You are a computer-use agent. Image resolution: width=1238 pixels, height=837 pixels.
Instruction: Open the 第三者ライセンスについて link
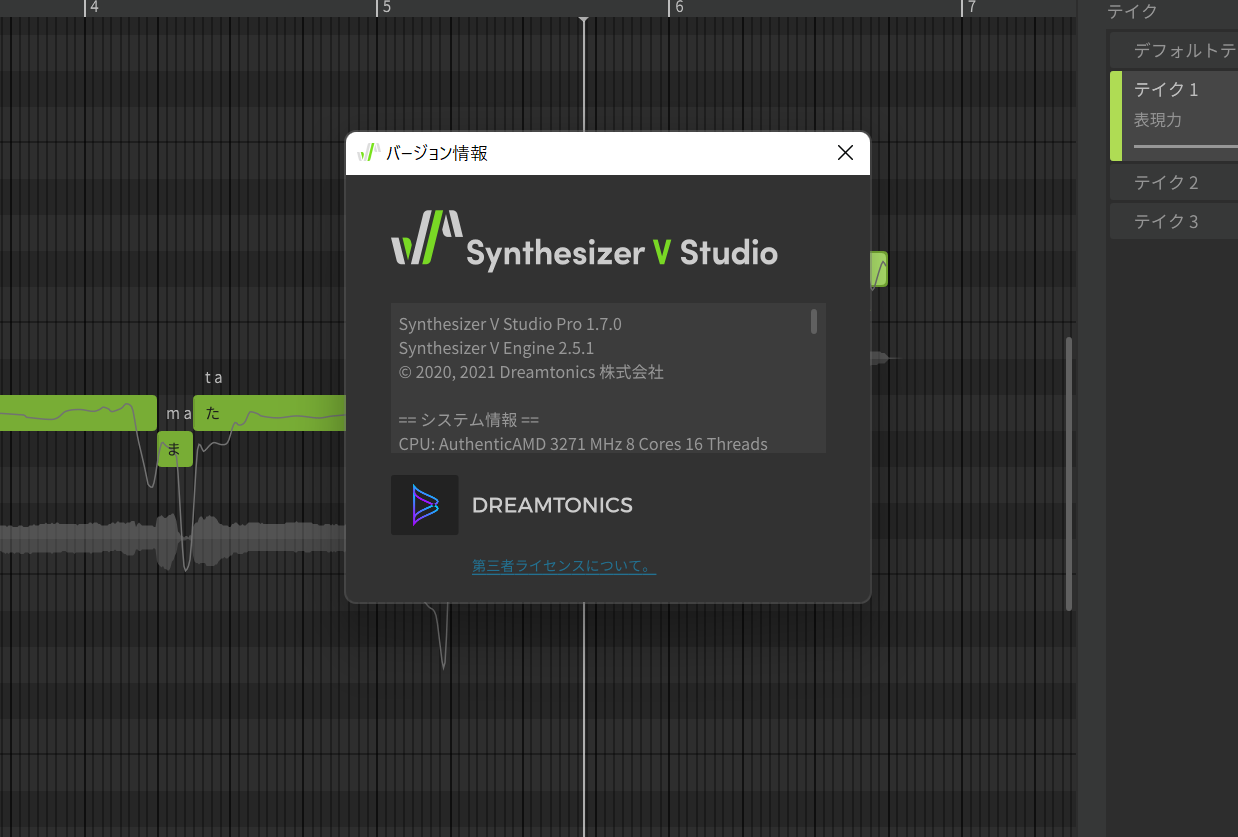coord(564,566)
